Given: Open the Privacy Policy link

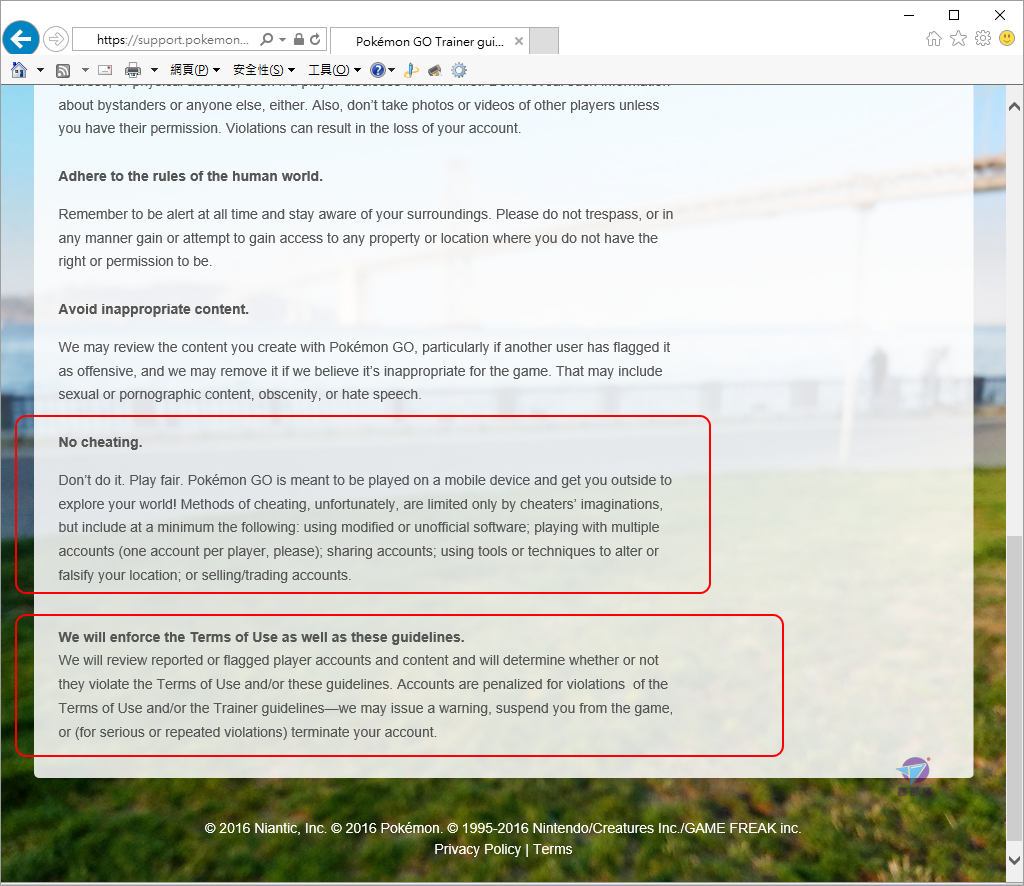Looking at the screenshot, I should pyautogui.click(x=477, y=849).
